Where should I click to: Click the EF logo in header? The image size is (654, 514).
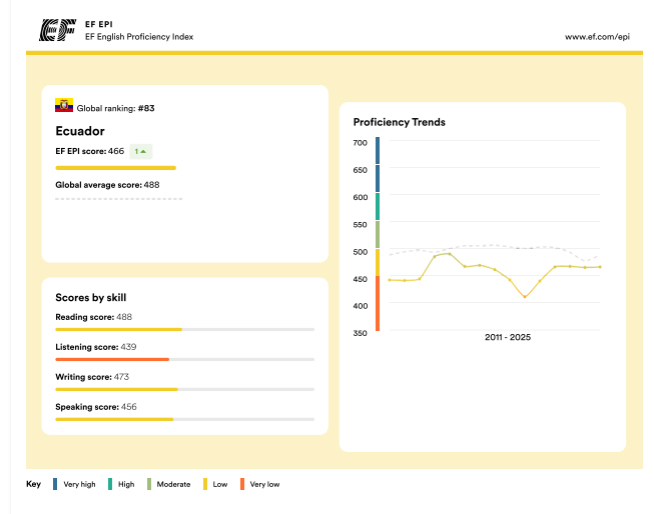(x=57, y=31)
